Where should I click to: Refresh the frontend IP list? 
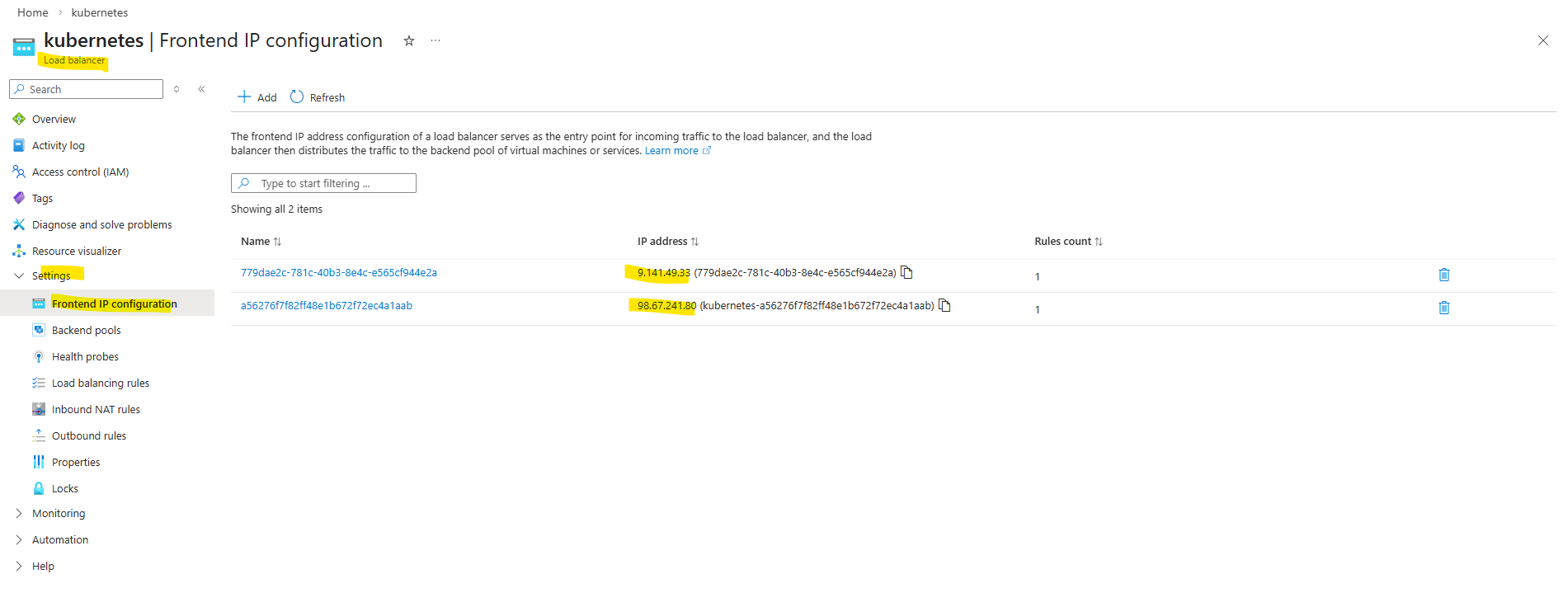318,97
